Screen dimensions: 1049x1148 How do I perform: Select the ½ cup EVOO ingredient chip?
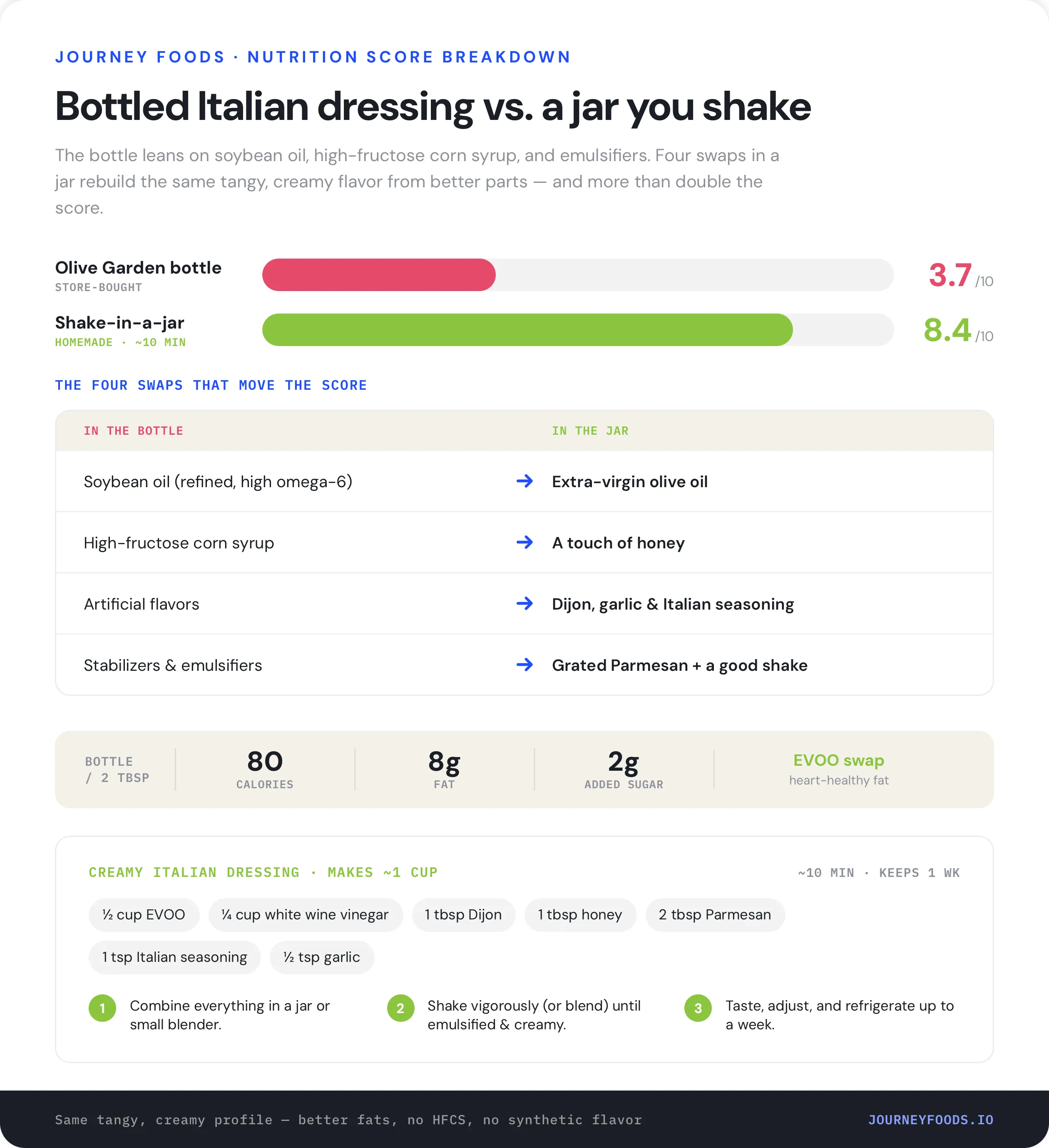(x=144, y=914)
